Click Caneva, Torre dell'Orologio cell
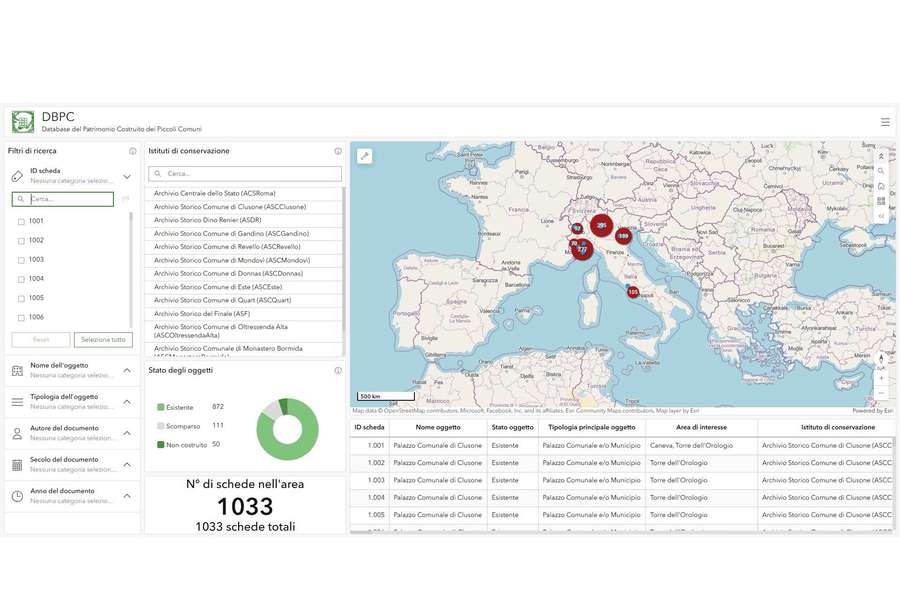Viewport: 900px width, 600px height. [701, 446]
